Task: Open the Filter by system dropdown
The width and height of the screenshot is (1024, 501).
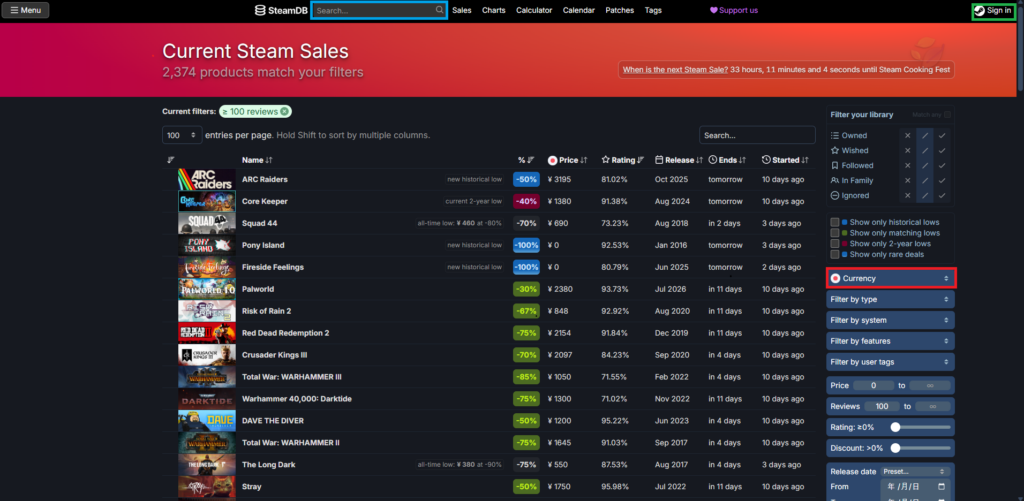Action: tap(891, 321)
